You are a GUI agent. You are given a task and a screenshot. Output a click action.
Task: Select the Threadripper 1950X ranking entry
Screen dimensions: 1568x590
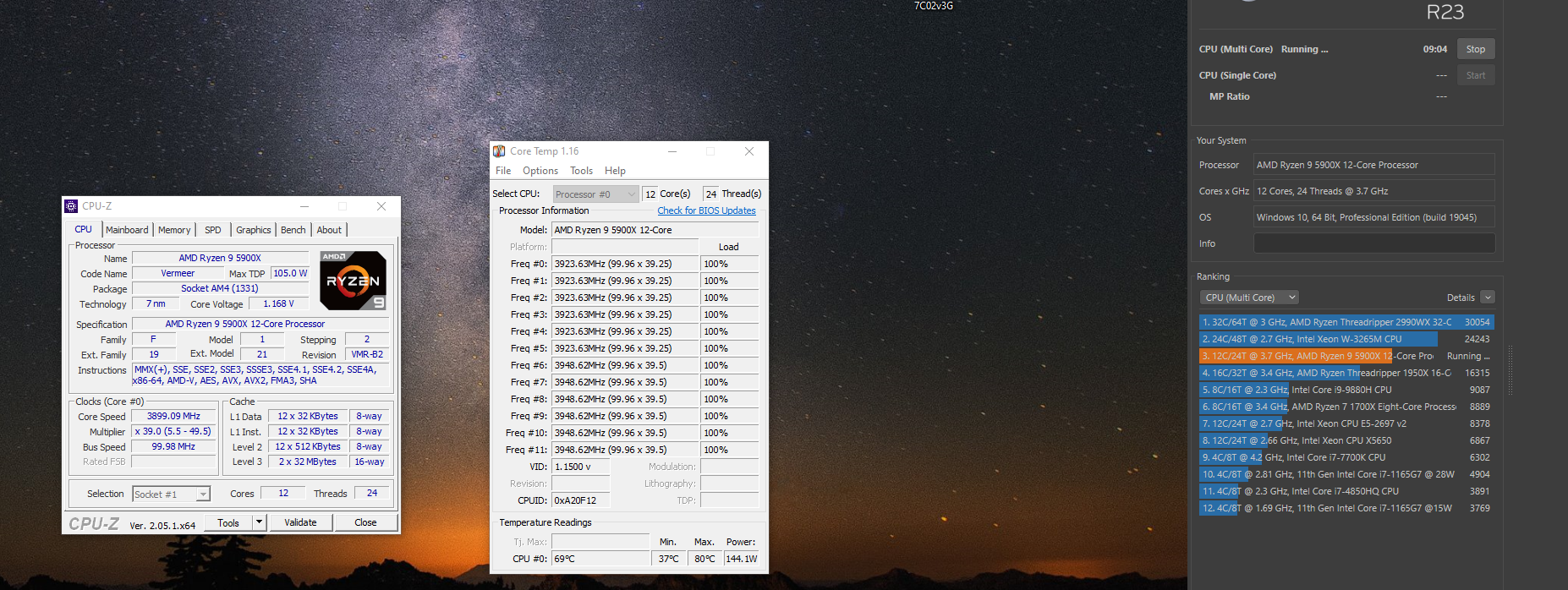[x=1346, y=373]
